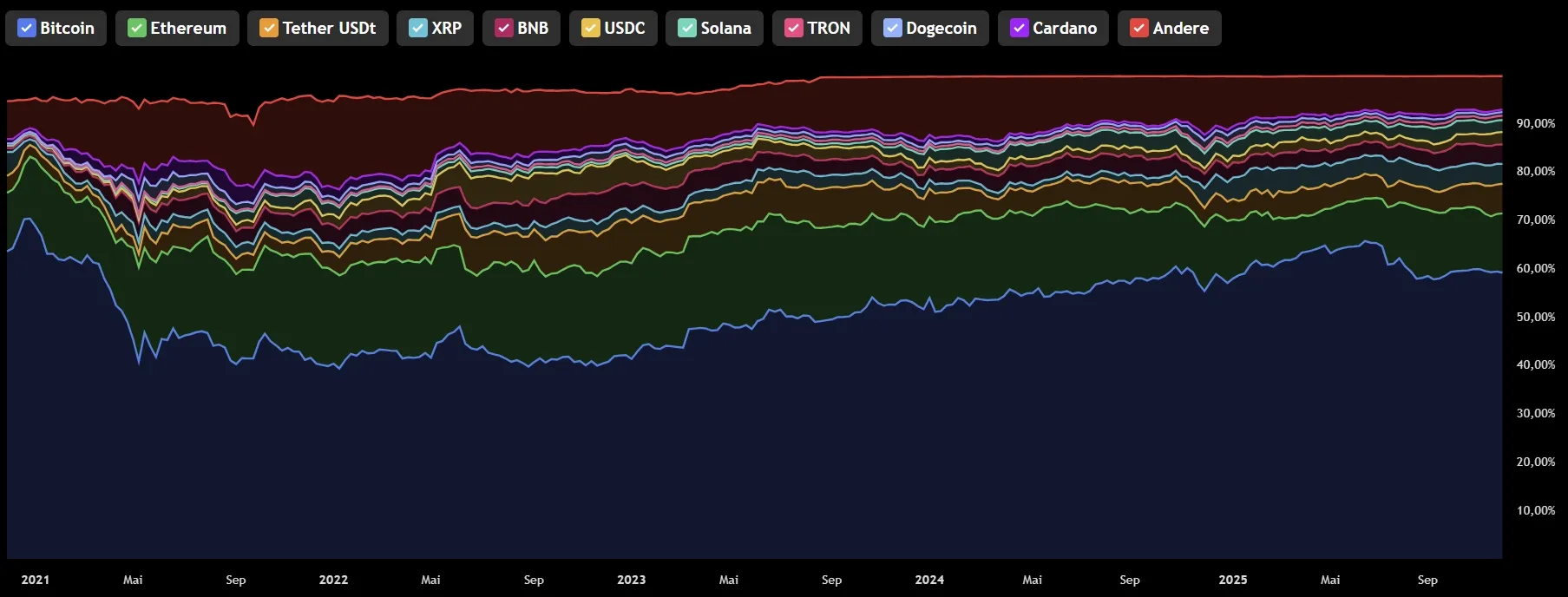Click the Cardano legend label
Screen dimensions: 1568x597
1064,29
